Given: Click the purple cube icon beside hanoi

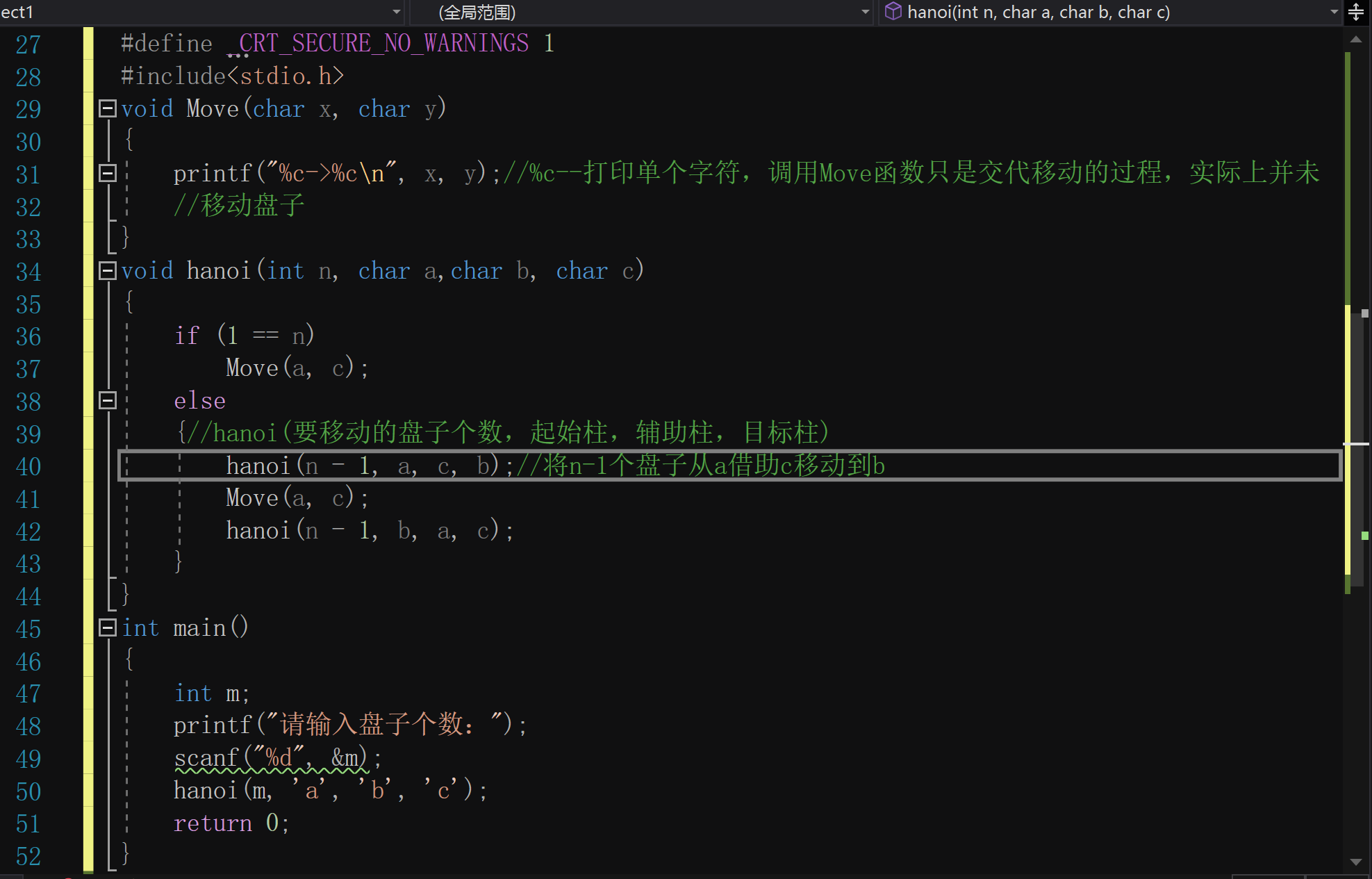Looking at the screenshot, I should click(x=893, y=12).
